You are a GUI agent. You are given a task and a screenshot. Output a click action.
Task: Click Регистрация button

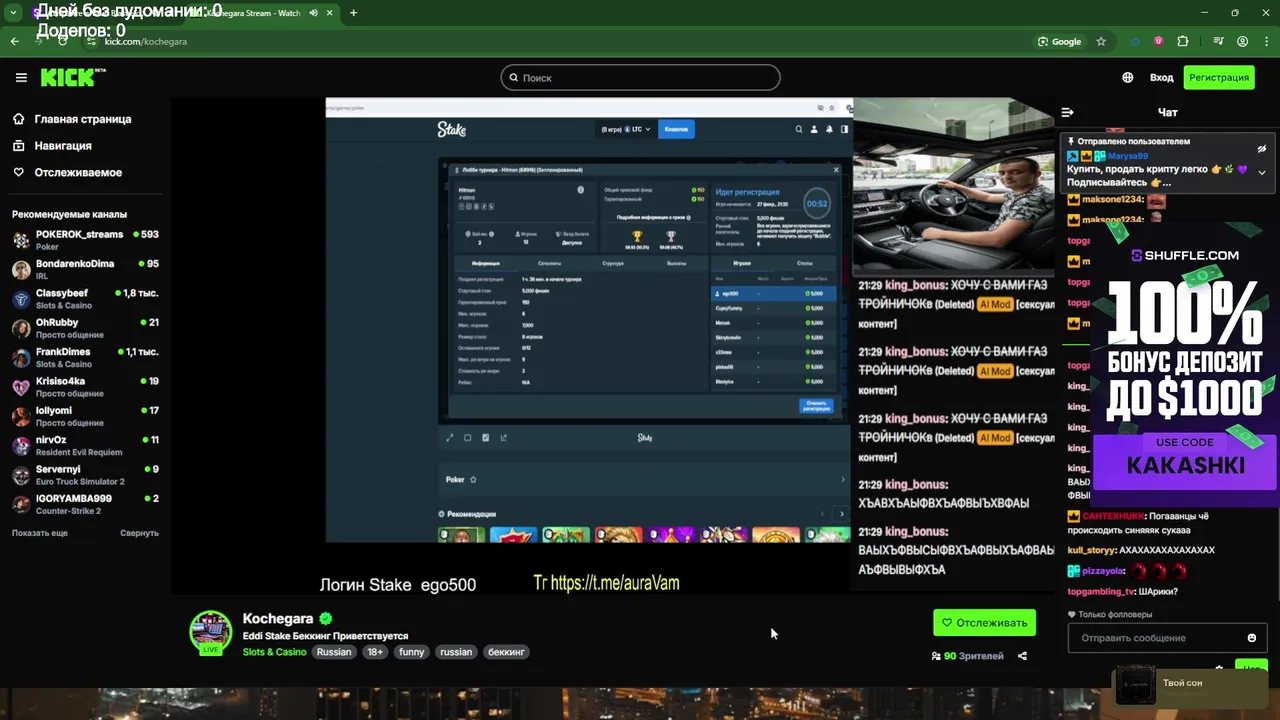click(x=1219, y=77)
